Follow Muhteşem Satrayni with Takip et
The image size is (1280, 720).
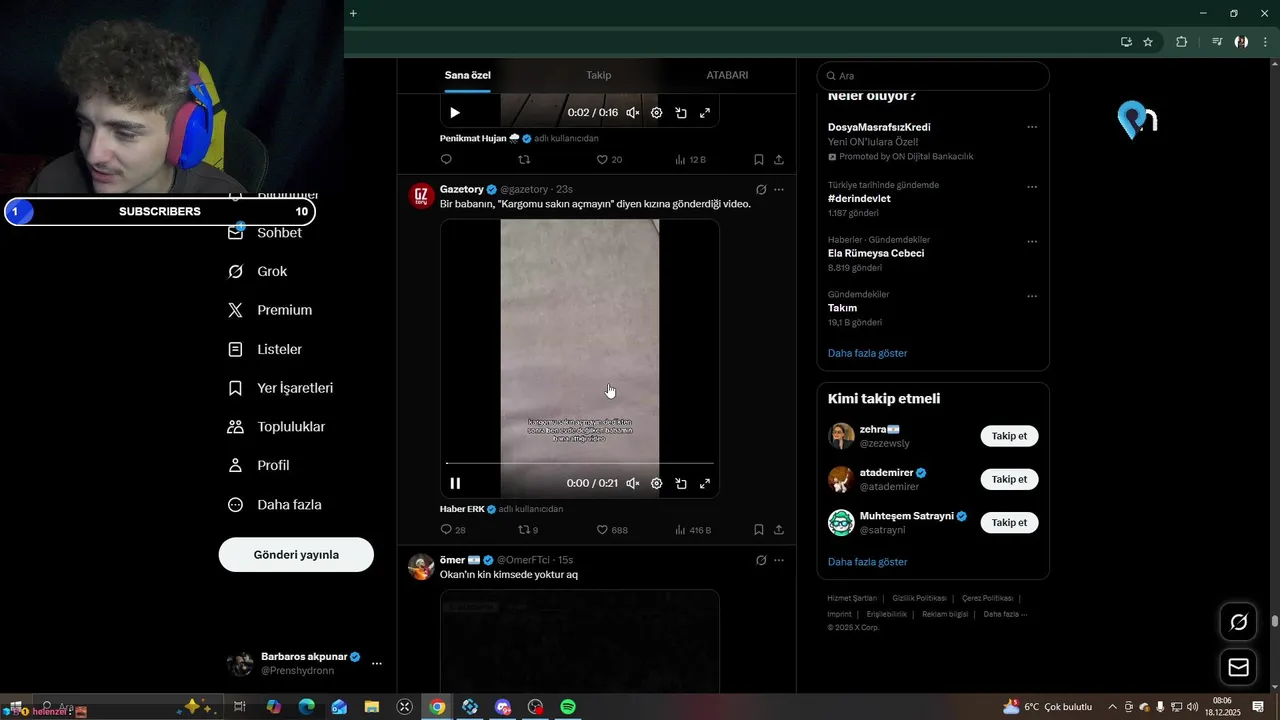coord(1009,522)
